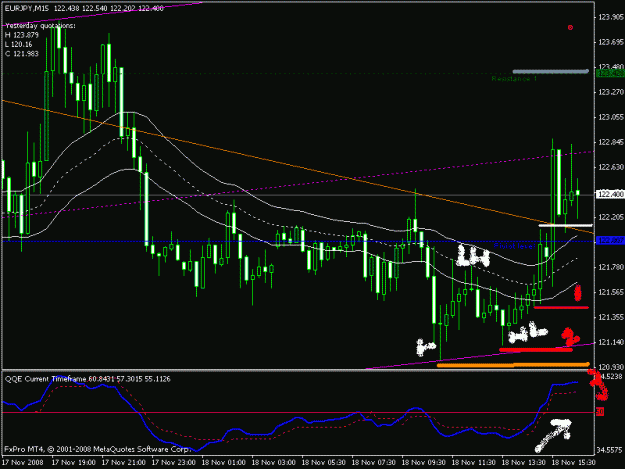This screenshot has width=625, height=469.
Task: Click the "17 Nov 2008" time axis label
Action: [22, 463]
